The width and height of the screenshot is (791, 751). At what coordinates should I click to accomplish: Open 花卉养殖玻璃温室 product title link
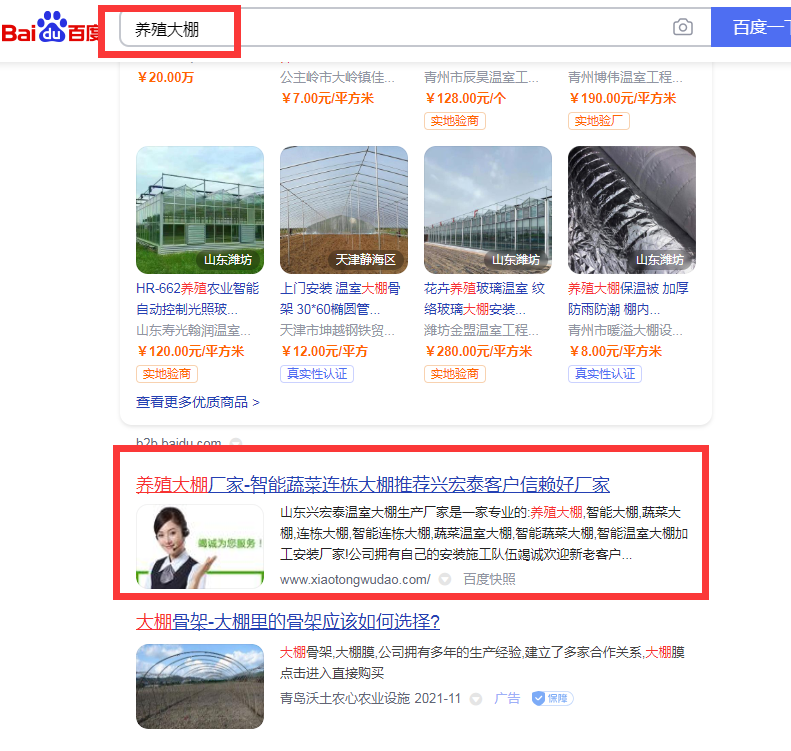[x=484, y=298]
